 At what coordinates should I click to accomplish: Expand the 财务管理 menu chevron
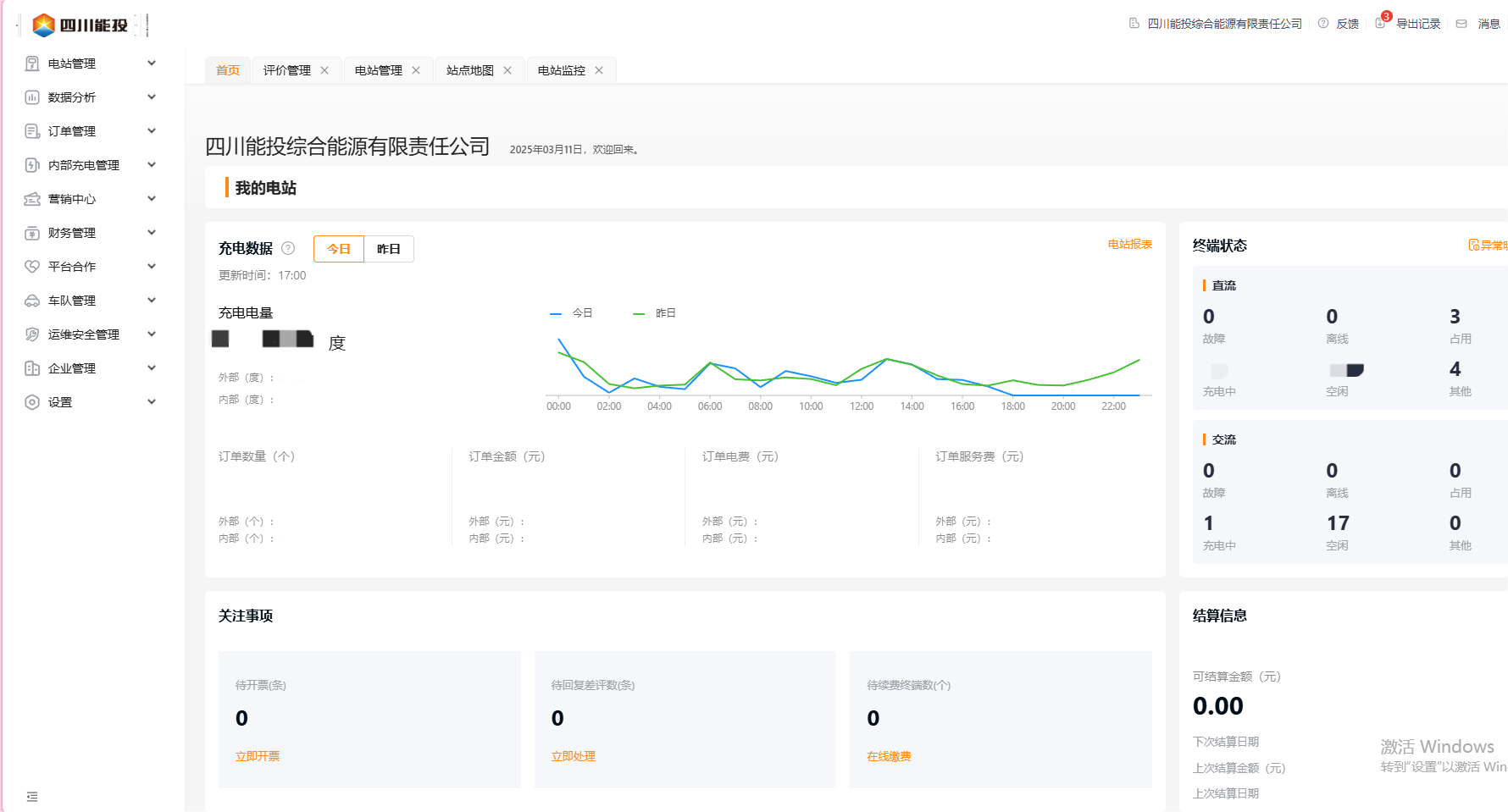click(152, 232)
